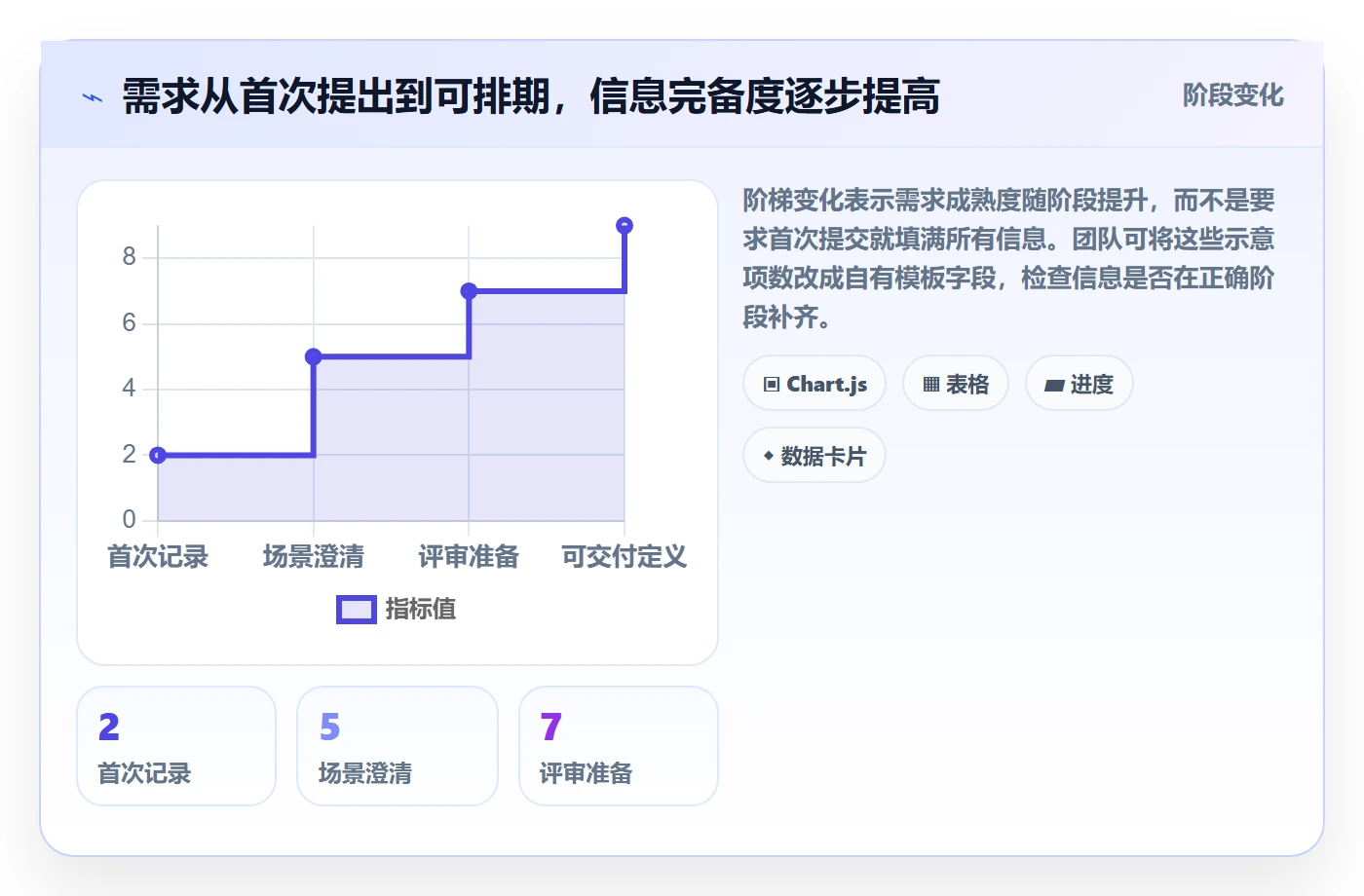Image resolution: width=1364 pixels, height=896 pixels.
Task: Click the 阶段变化 label in the header
Action: 1233,95
